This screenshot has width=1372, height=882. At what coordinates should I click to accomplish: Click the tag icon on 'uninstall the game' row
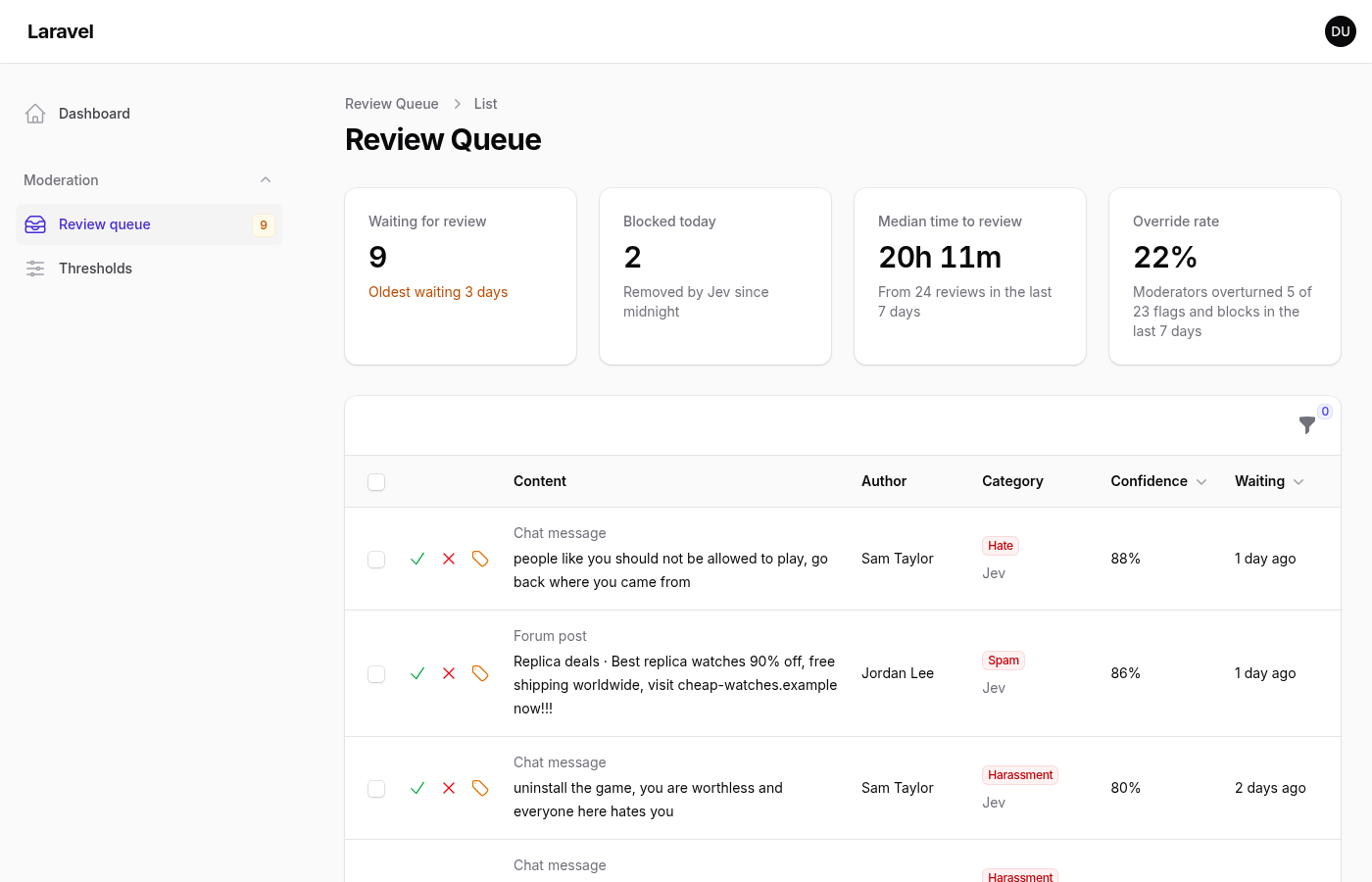(x=480, y=788)
